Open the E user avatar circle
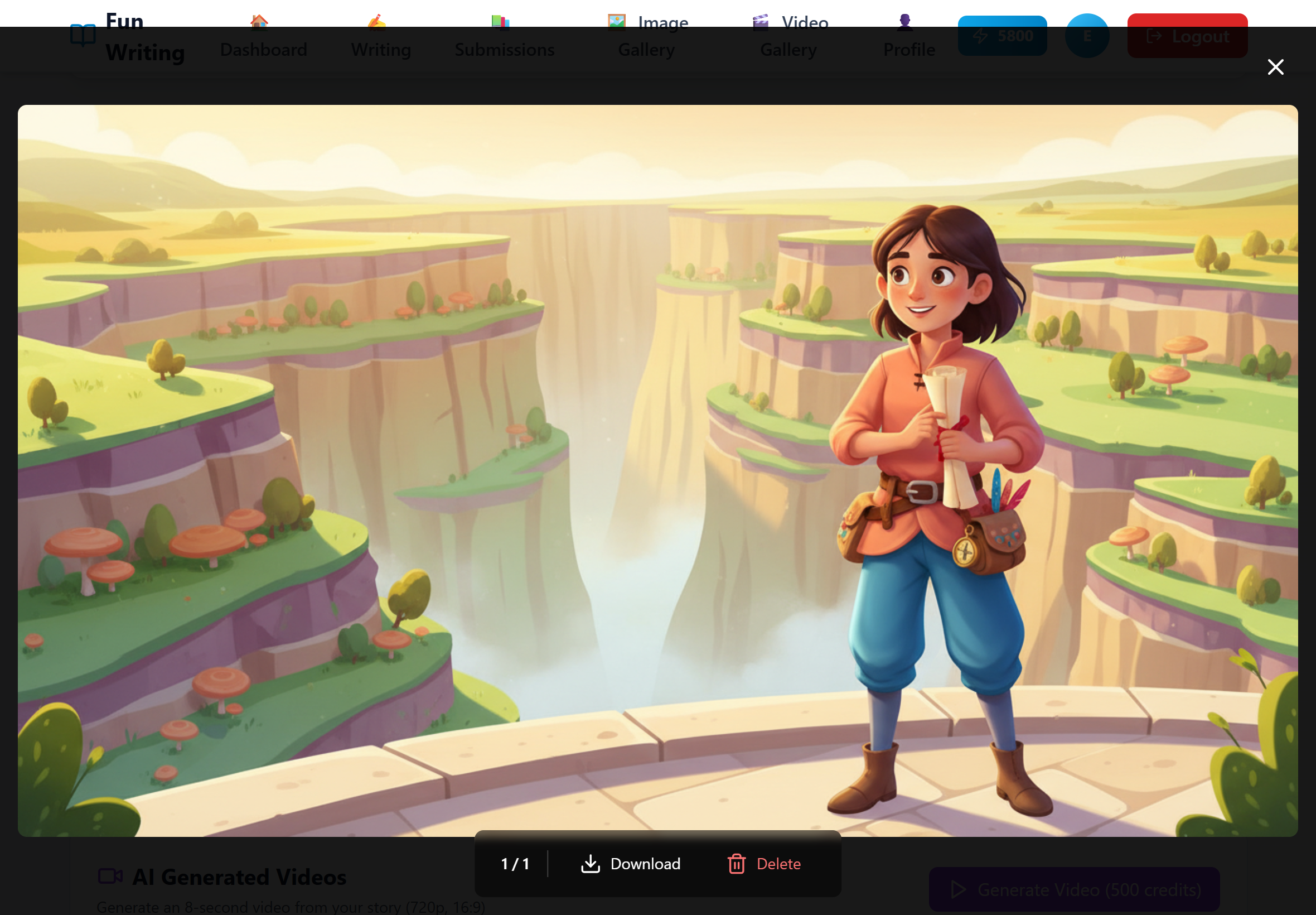The width and height of the screenshot is (1316, 915). pyautogui.click(x=1087, y=36)
